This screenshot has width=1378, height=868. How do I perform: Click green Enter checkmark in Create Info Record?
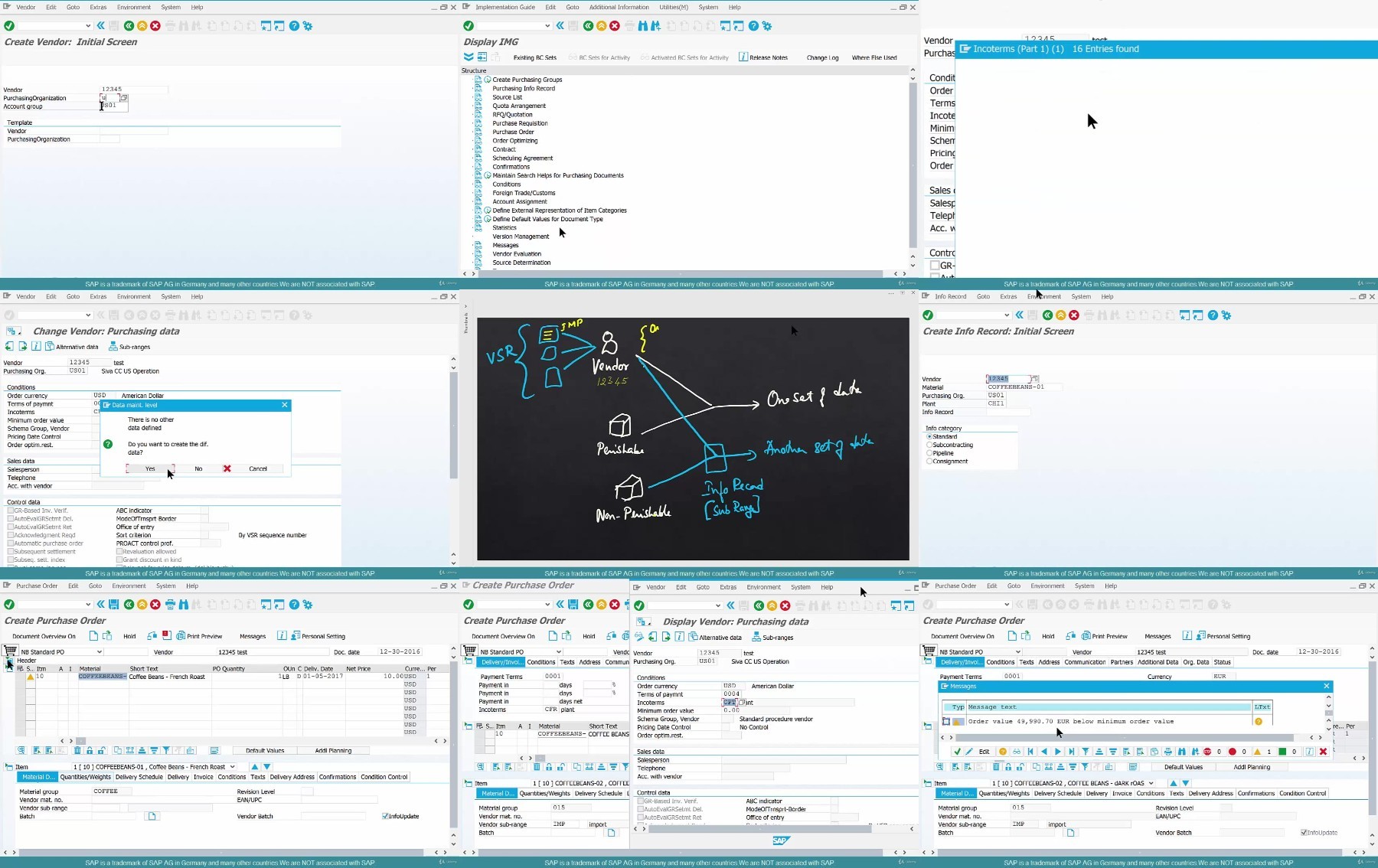[928, 315]
